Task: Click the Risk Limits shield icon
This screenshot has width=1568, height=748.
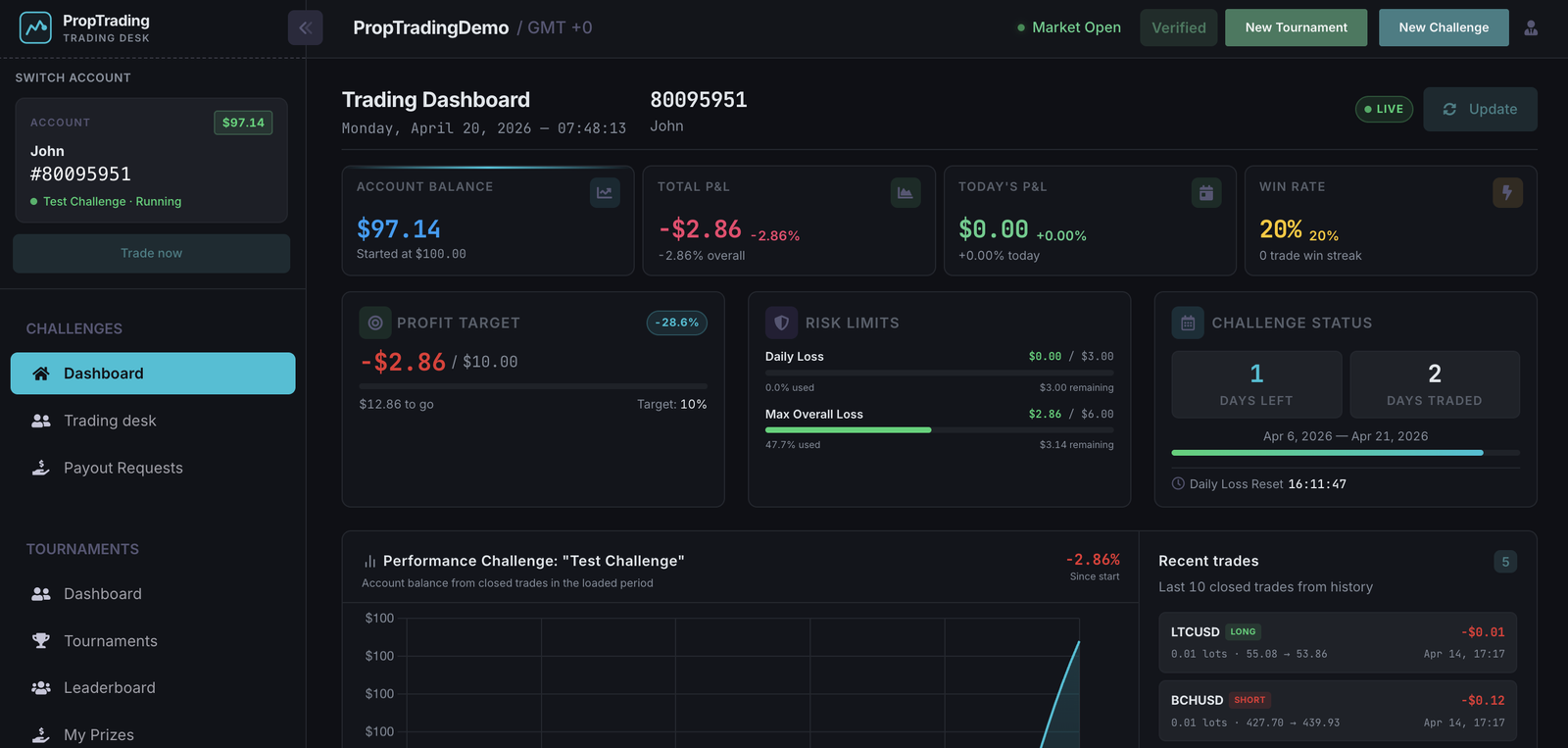Action: [x=781, y=323]
